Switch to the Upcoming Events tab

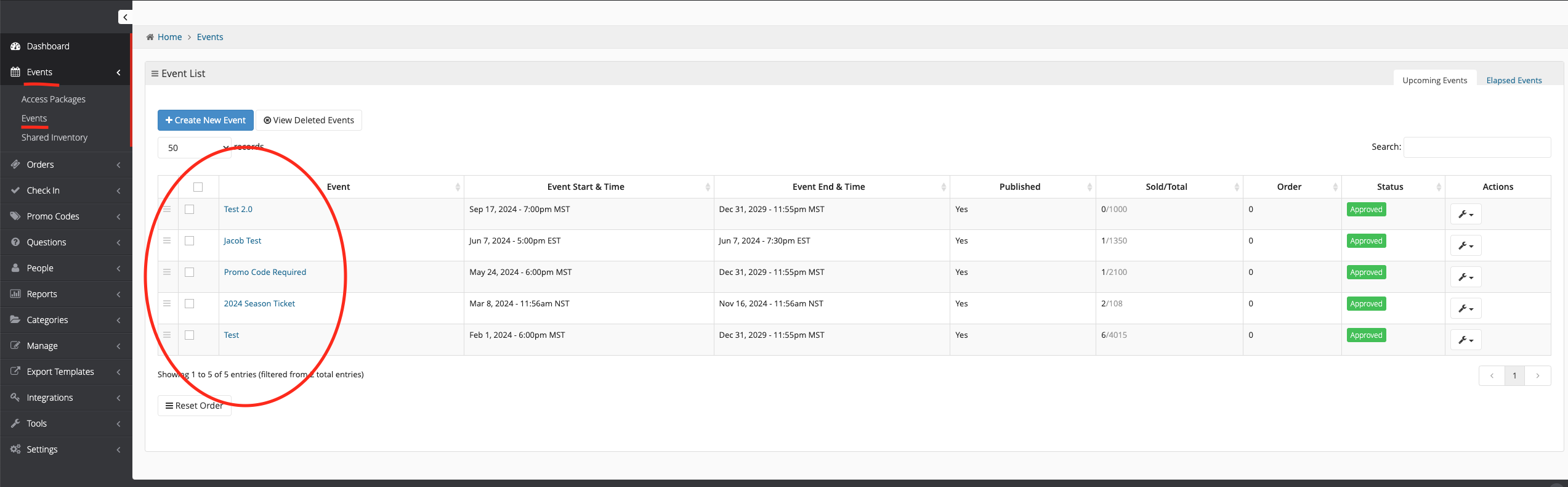click(1435, 80)
